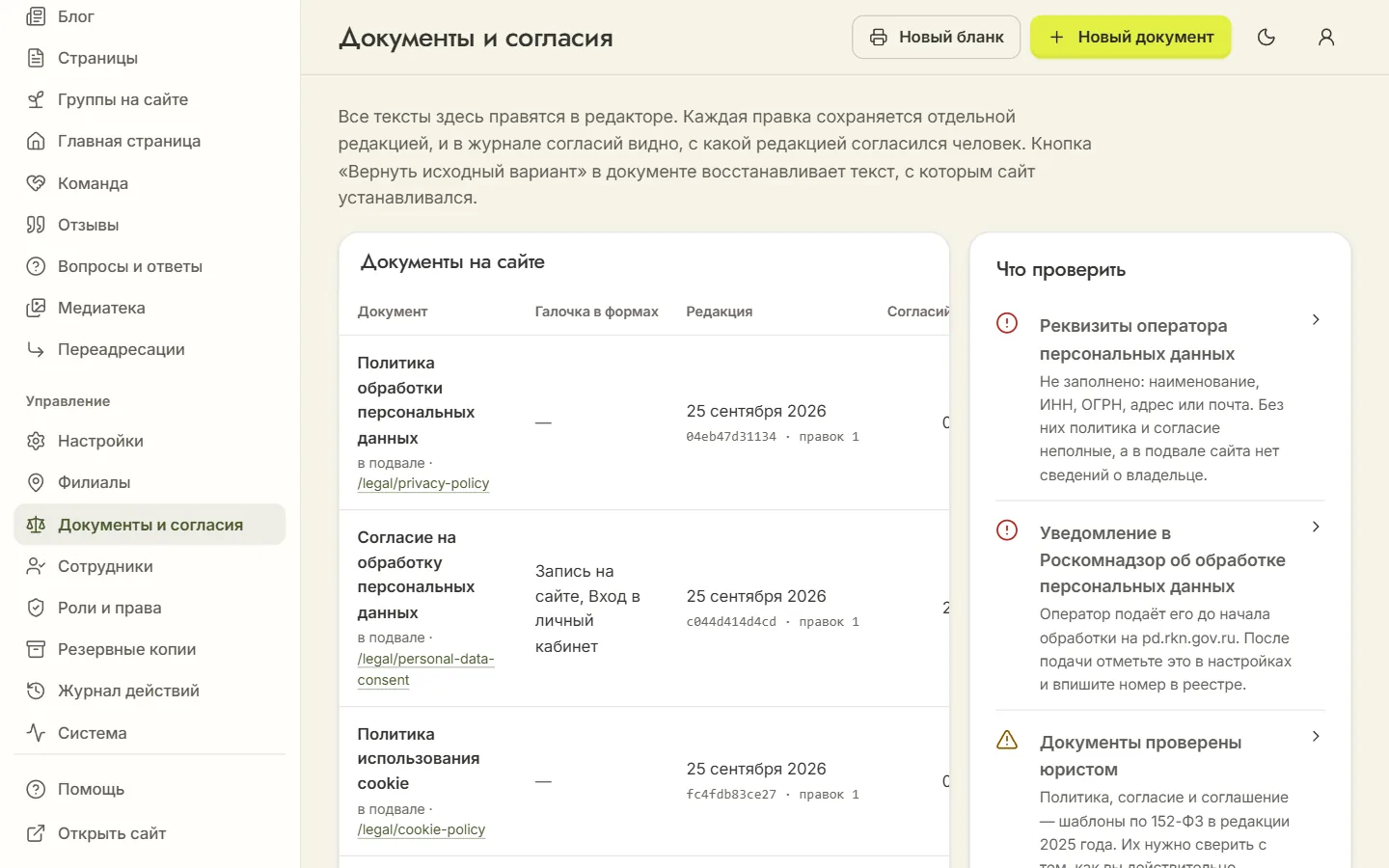This screenshot has height=868, width=1389.
Task: Open the Блог menu item label
Action: (76, 16)
